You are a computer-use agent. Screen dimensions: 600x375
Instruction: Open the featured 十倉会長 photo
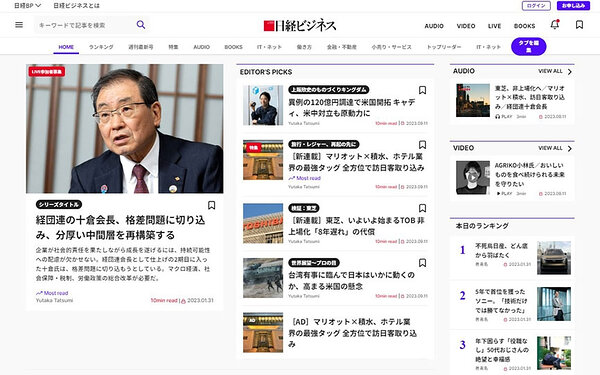click(125, 129)
